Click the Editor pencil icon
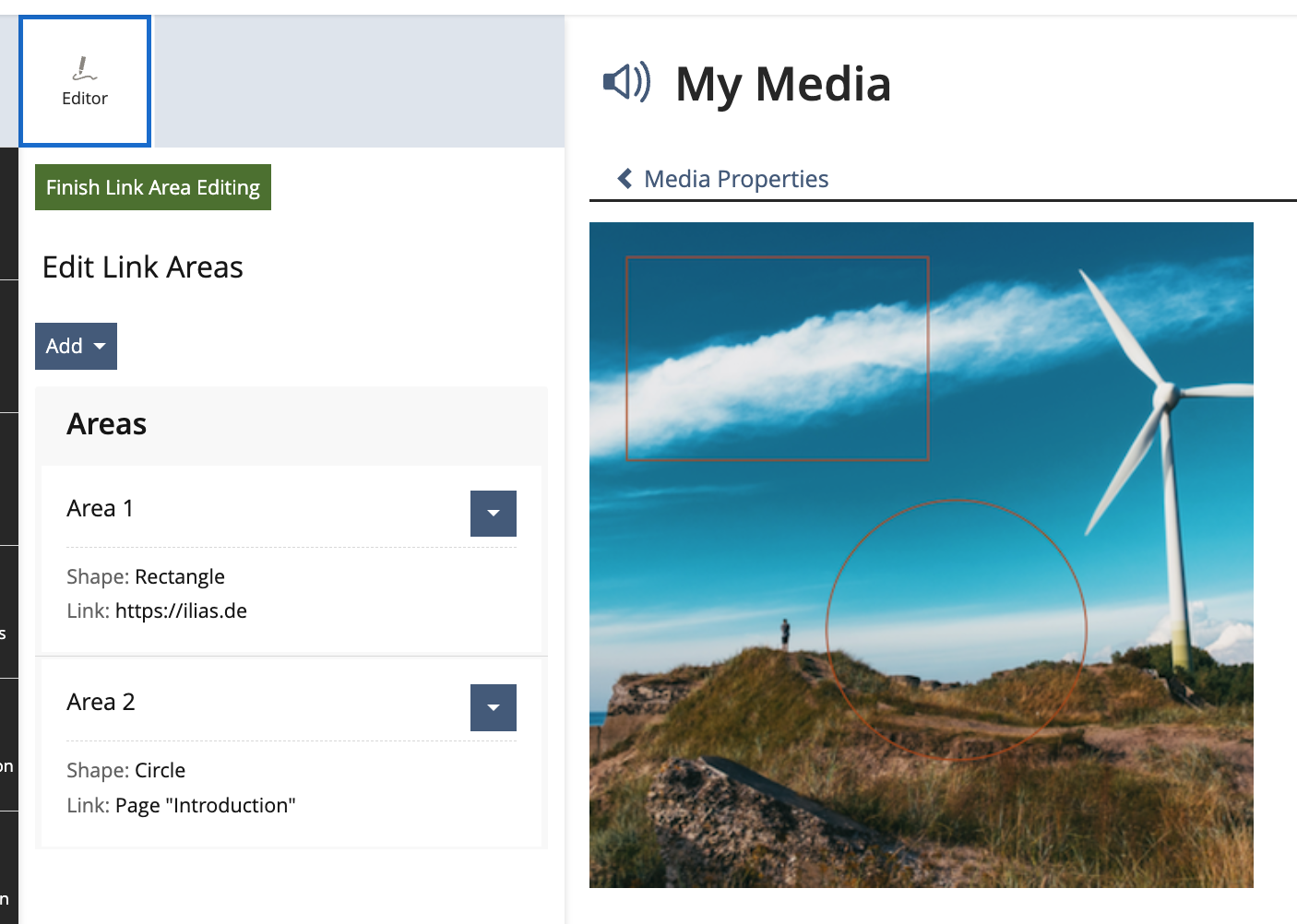This screenshot has width=1297, height=924. (x=84, y=69)
